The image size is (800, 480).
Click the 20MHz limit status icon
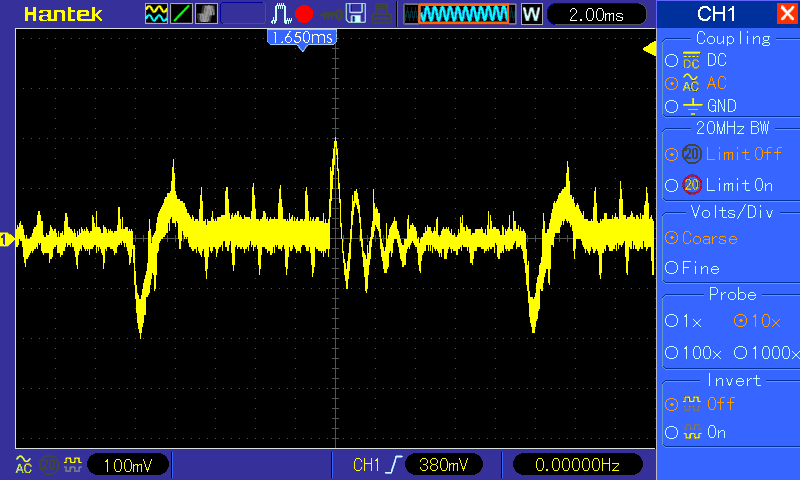(x=48, y=464)
